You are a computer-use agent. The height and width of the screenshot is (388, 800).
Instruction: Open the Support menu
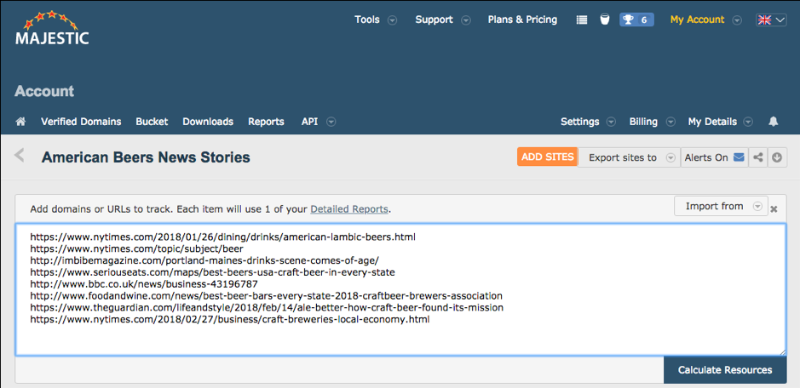click(x=434, y=20)
